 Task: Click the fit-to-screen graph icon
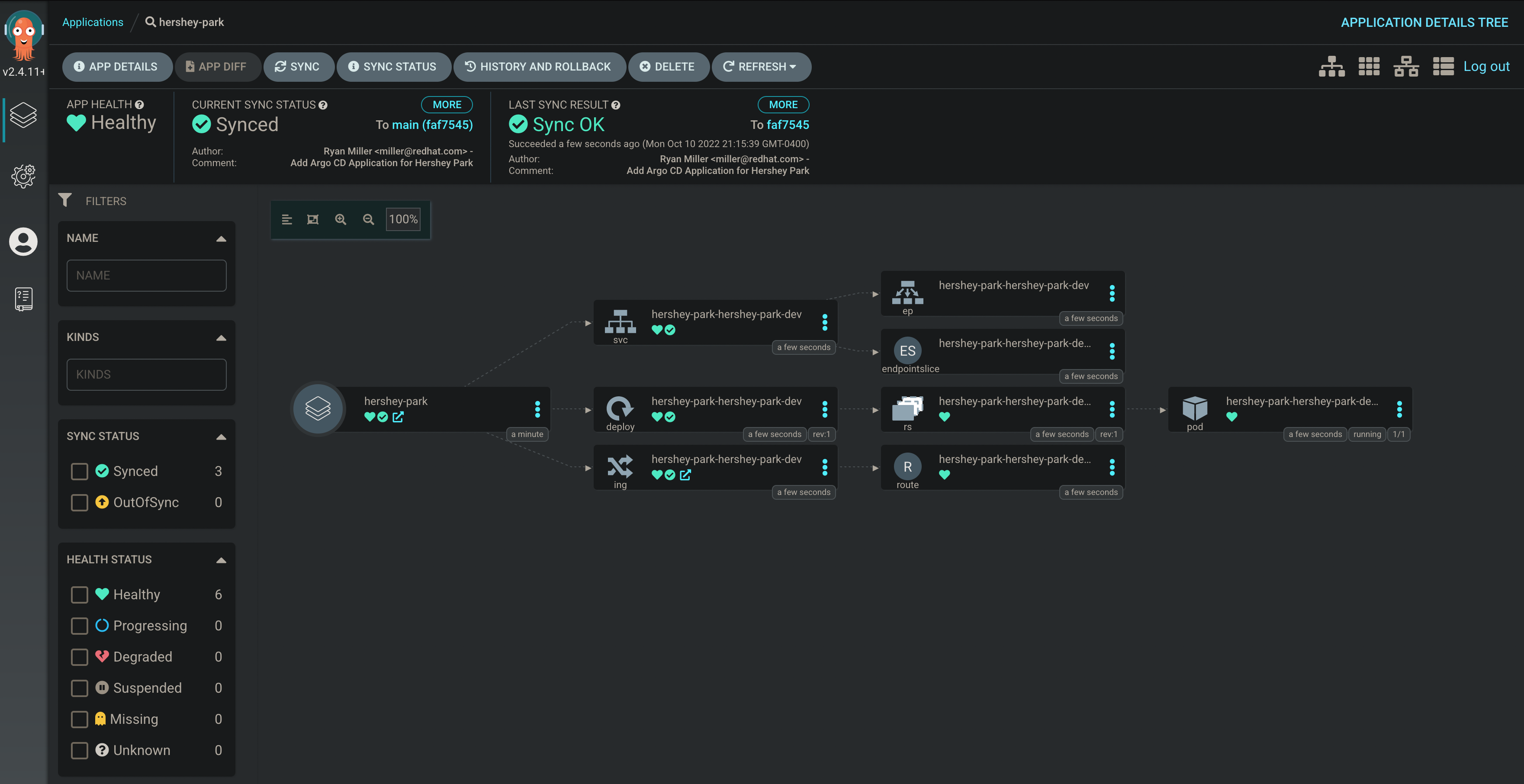point(313,219)
